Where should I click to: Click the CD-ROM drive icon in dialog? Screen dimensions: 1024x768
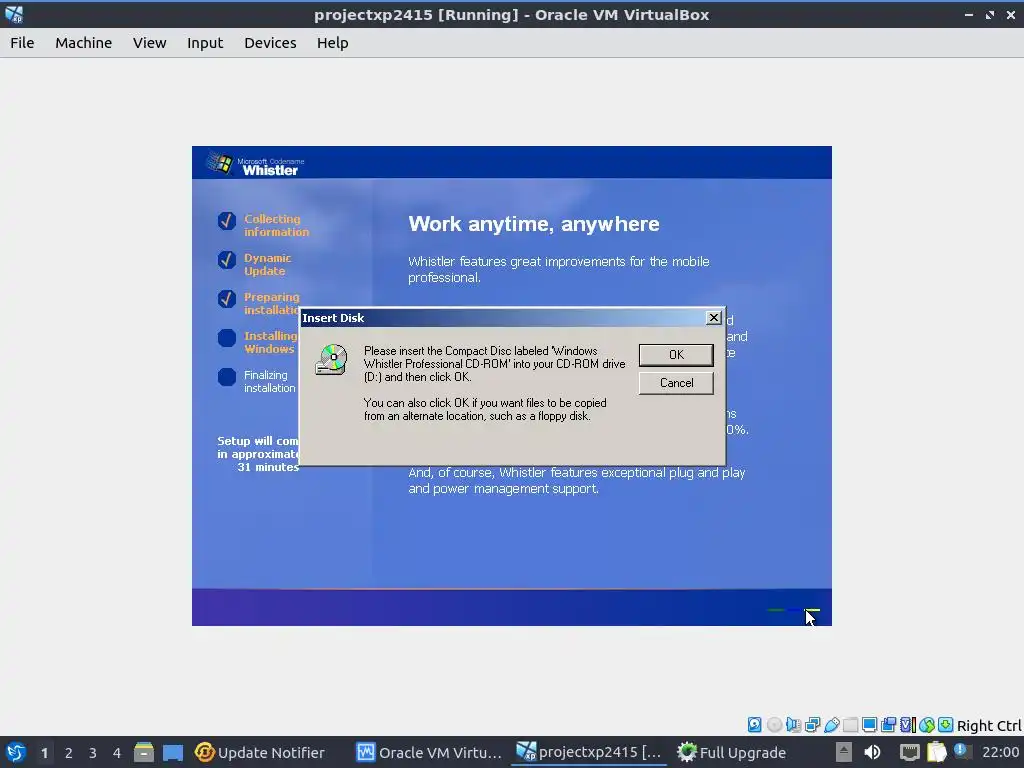[332, 359]
